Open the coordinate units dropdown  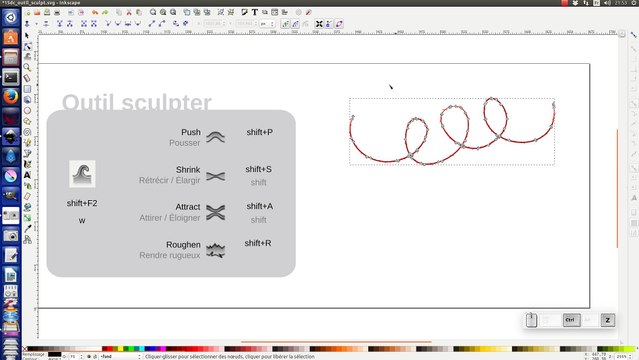point(267,24)
